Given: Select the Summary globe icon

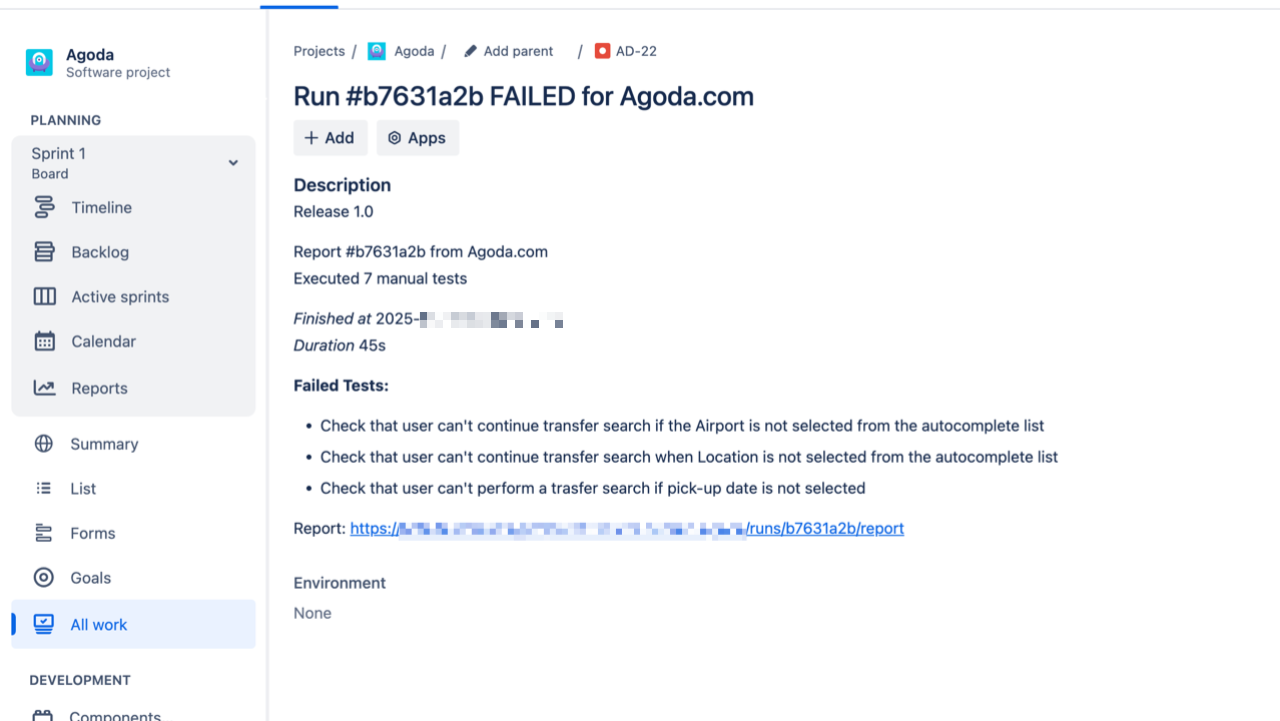Looking at the screenshot, I should (x=43, y=443).
